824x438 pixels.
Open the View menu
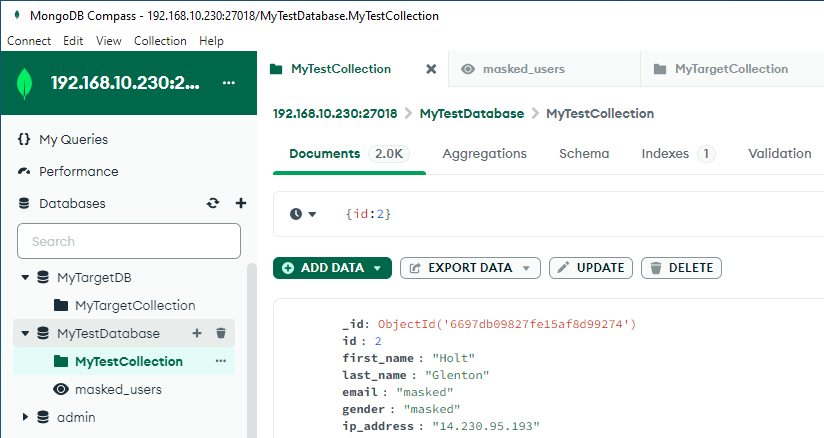[x=108, y=41]
